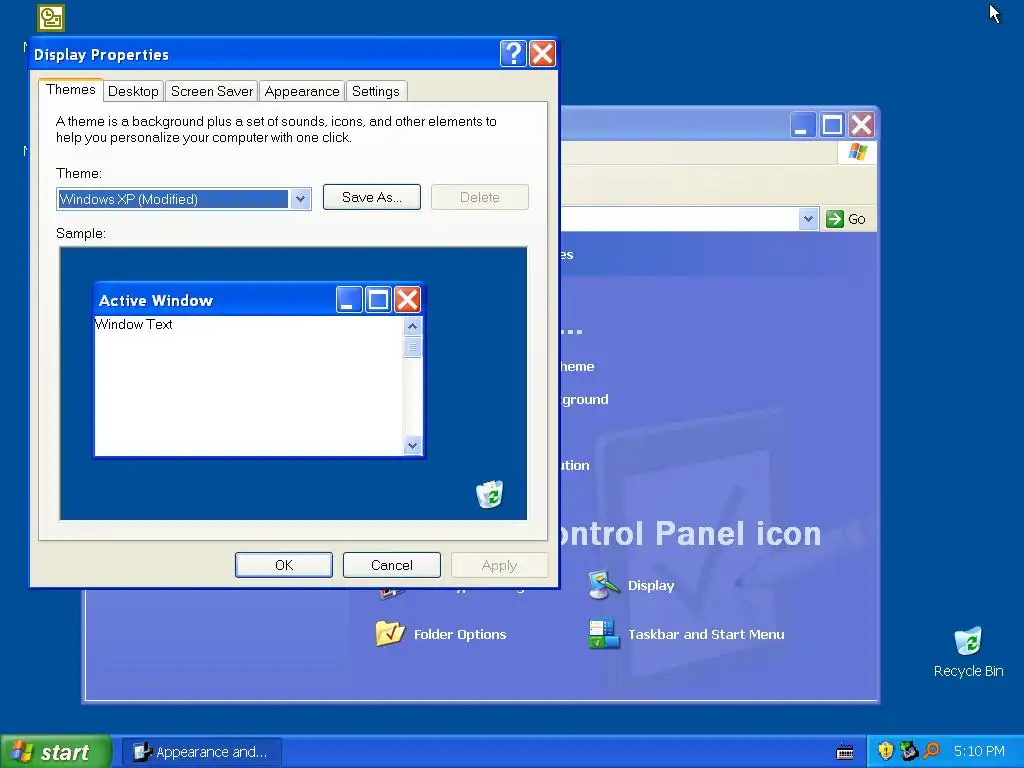Click the sample Active Window close icon
Viewport: 1024px width, 768px height.
(x=408, y=300)
